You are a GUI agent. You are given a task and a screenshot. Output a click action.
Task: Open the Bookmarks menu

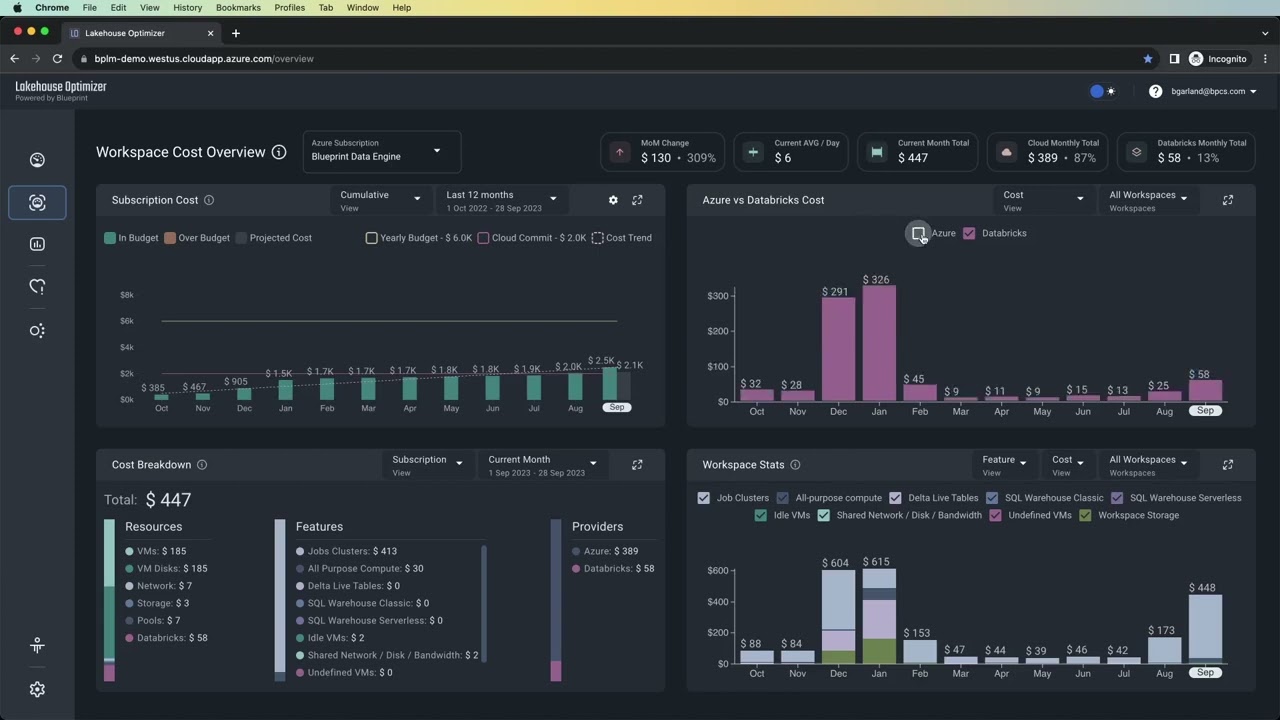click(238, 7)
